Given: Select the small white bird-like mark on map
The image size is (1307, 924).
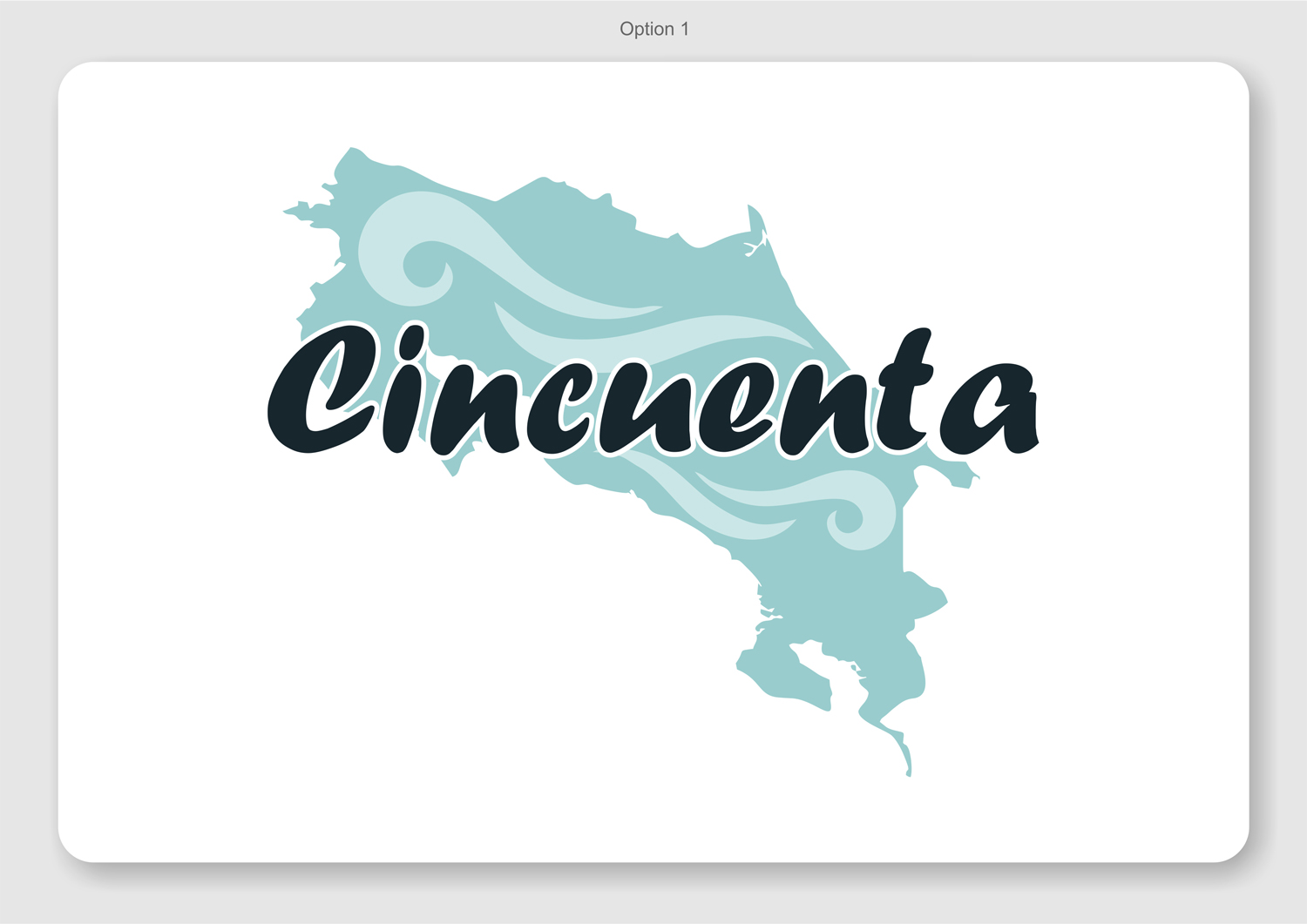Looking at the screenshot, I should coord(755,246).
